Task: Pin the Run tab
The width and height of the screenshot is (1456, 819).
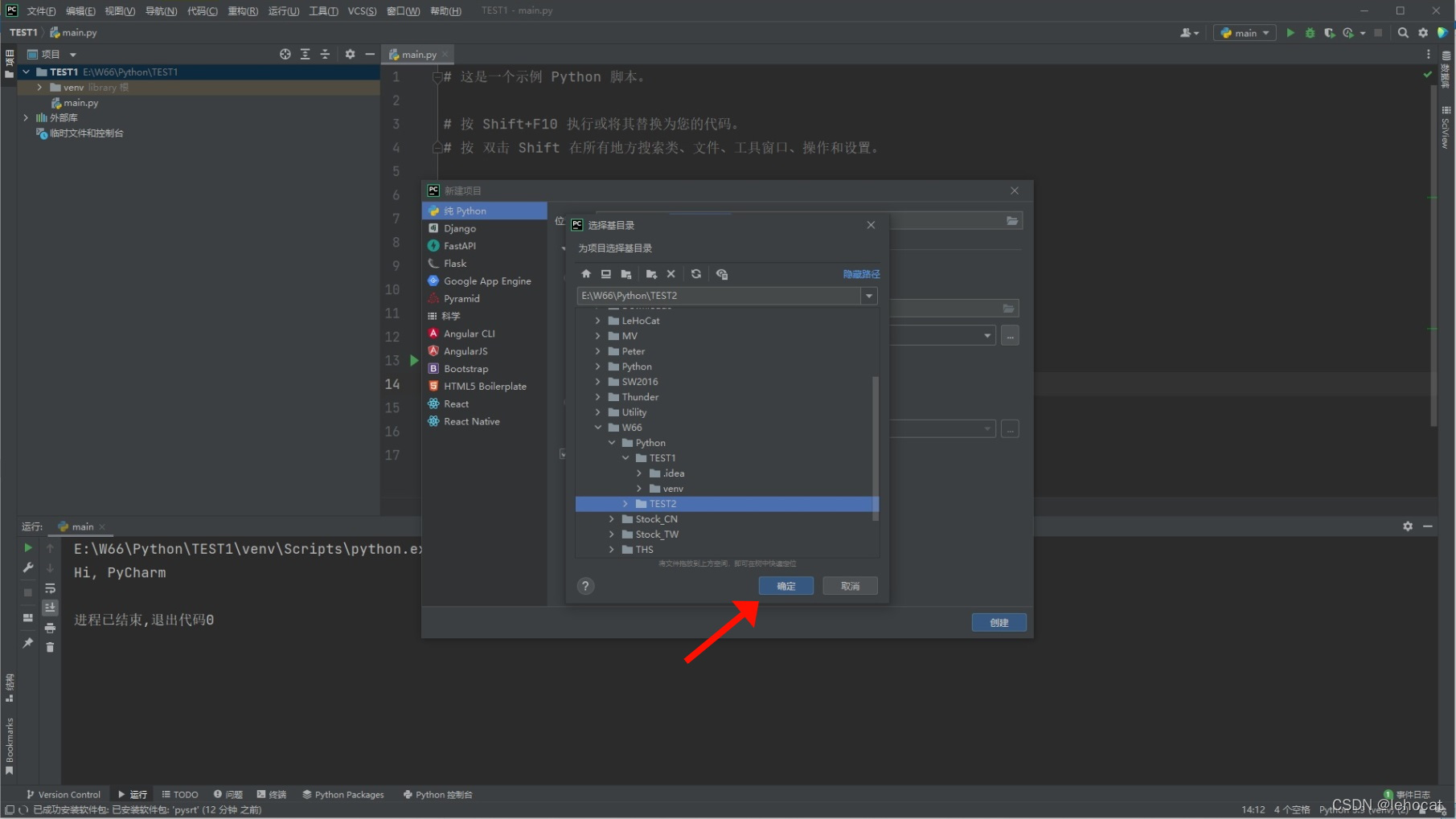Action: pos(28,643)
